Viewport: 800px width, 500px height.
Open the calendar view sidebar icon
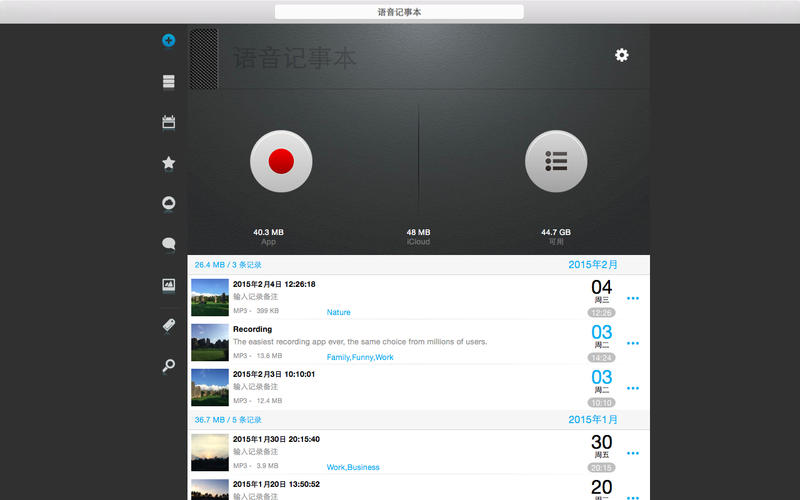pyautogui.click(x=168, y=121)
